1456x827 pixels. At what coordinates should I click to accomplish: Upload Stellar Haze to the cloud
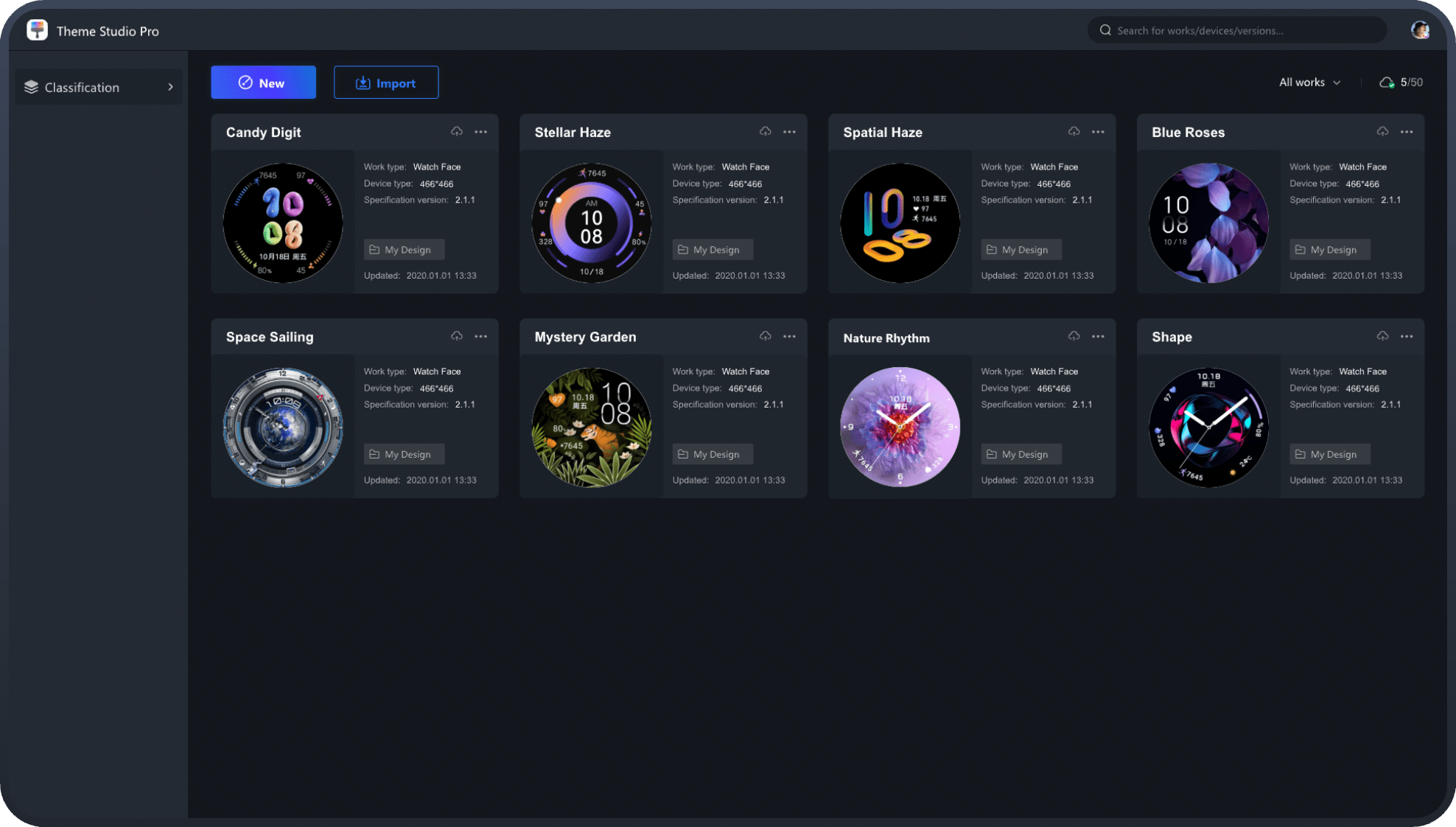(765, 131)
